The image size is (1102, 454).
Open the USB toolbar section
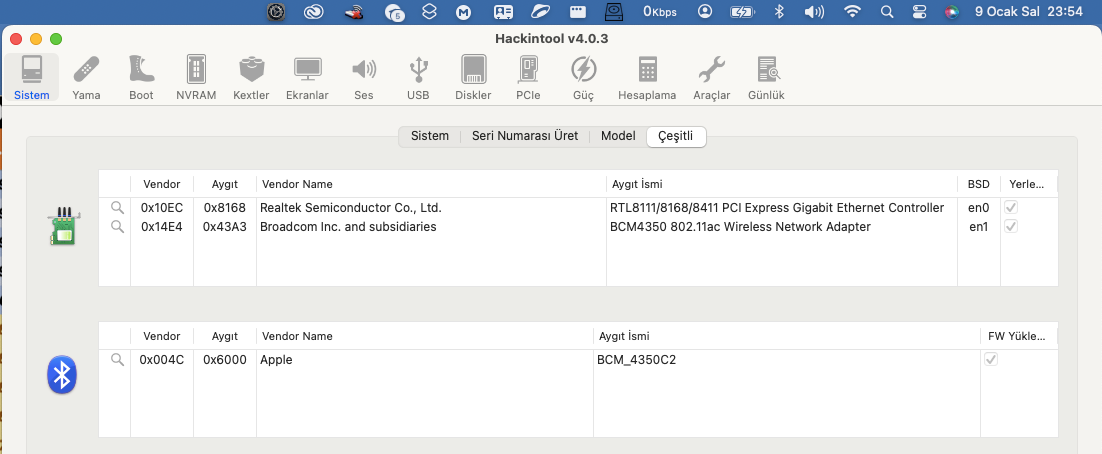point(418,78)
